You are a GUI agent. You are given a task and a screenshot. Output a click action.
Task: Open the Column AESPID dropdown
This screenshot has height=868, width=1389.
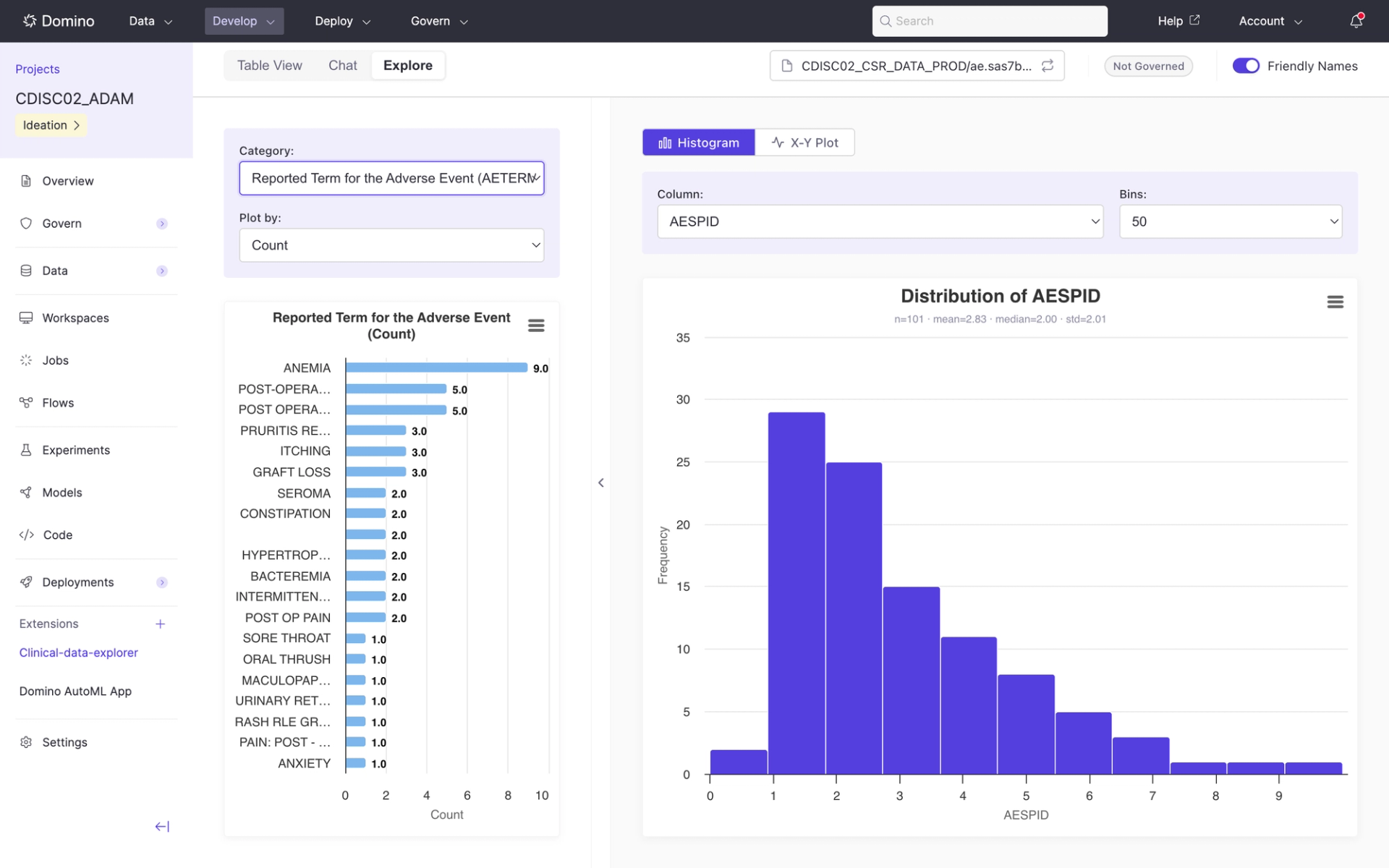880,221
